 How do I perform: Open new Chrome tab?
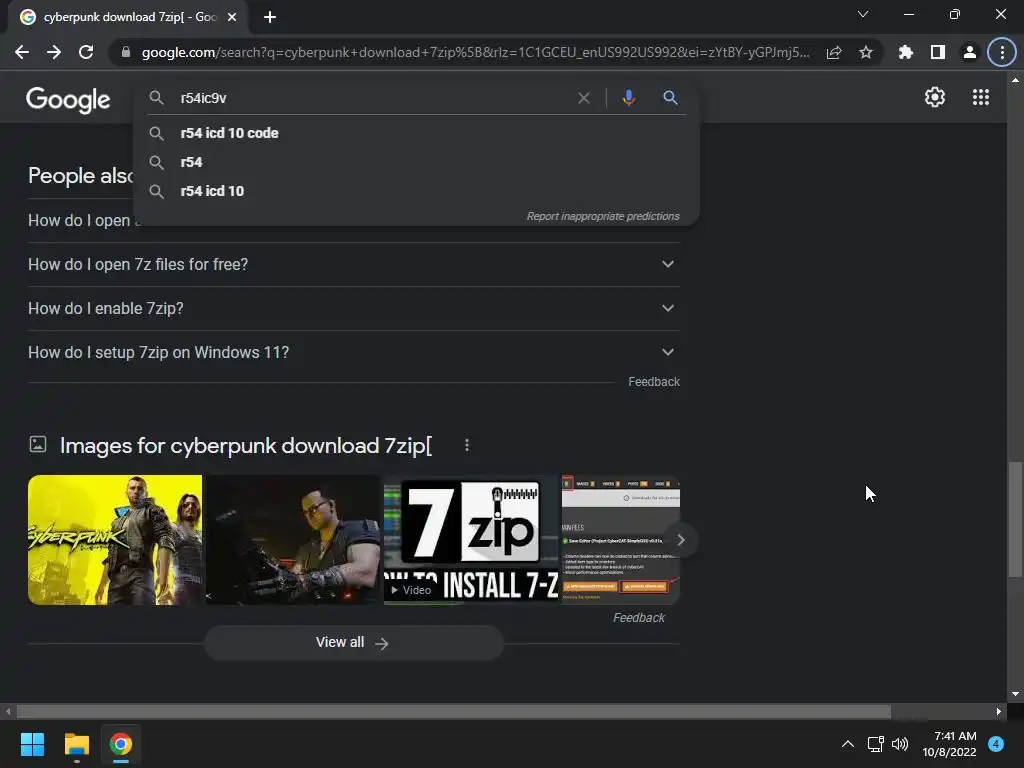point(270,18)
